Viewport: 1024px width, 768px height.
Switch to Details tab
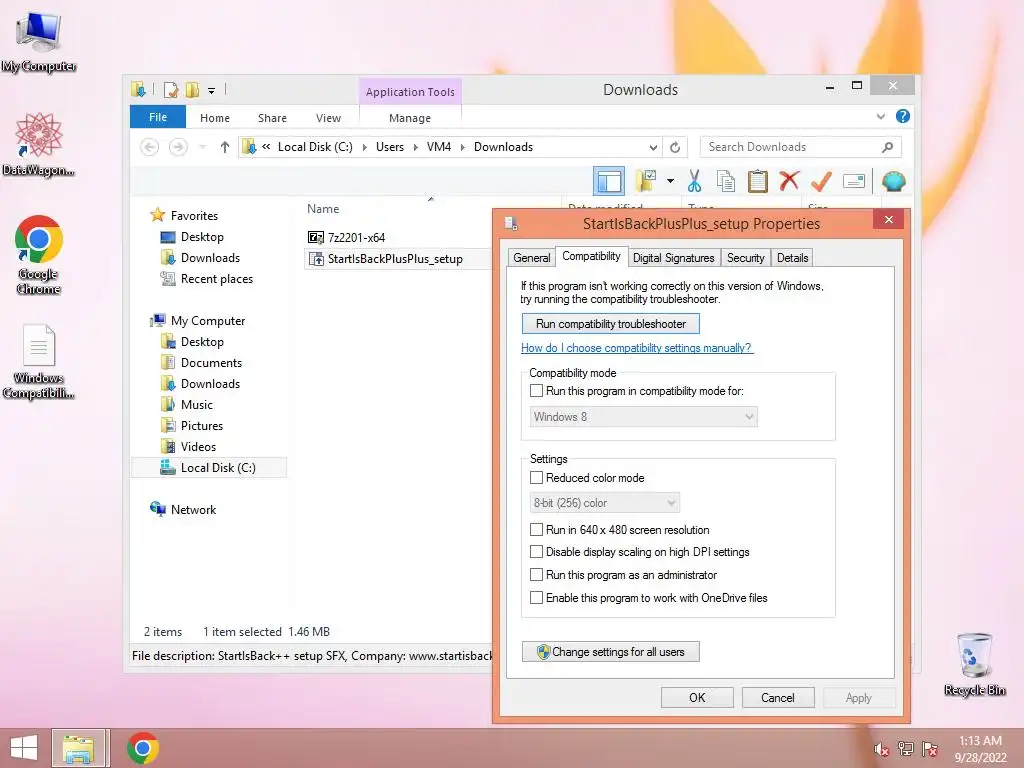(x=792, y=257)
